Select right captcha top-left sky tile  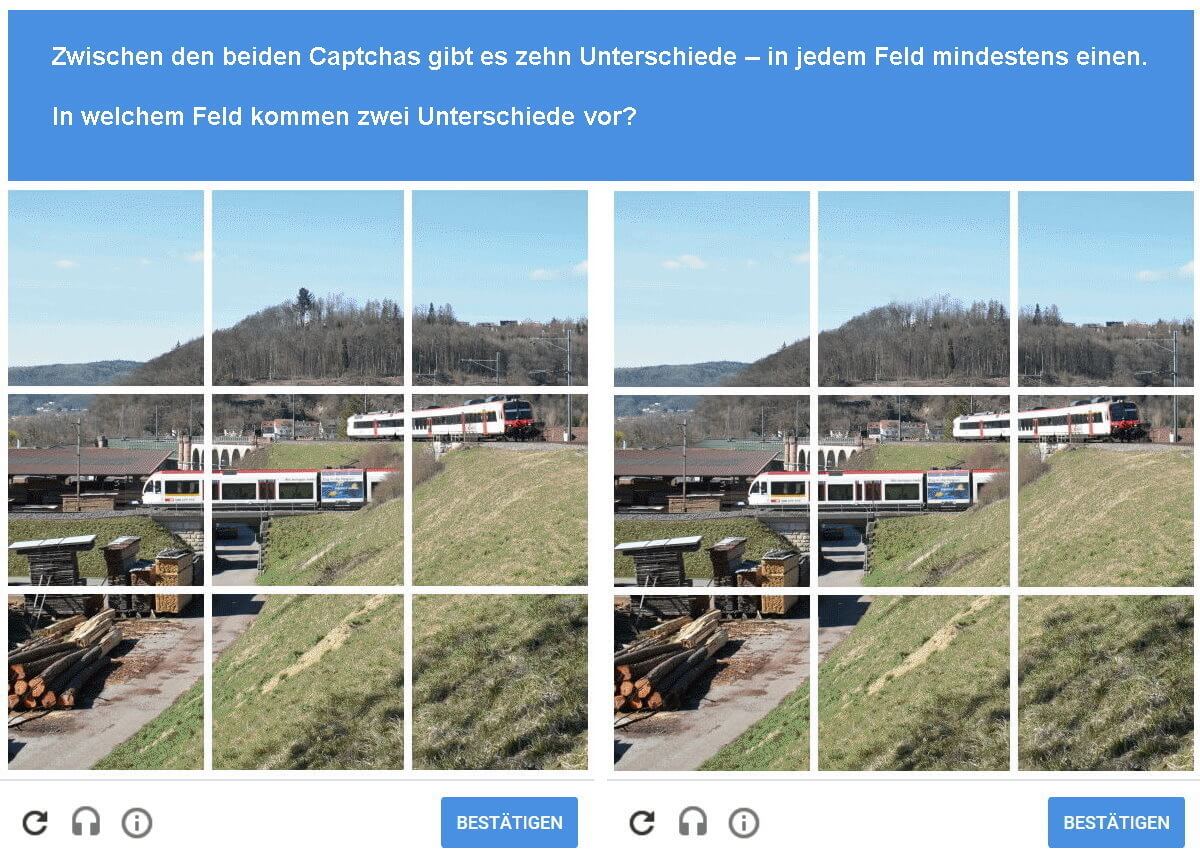pos(712,288)
